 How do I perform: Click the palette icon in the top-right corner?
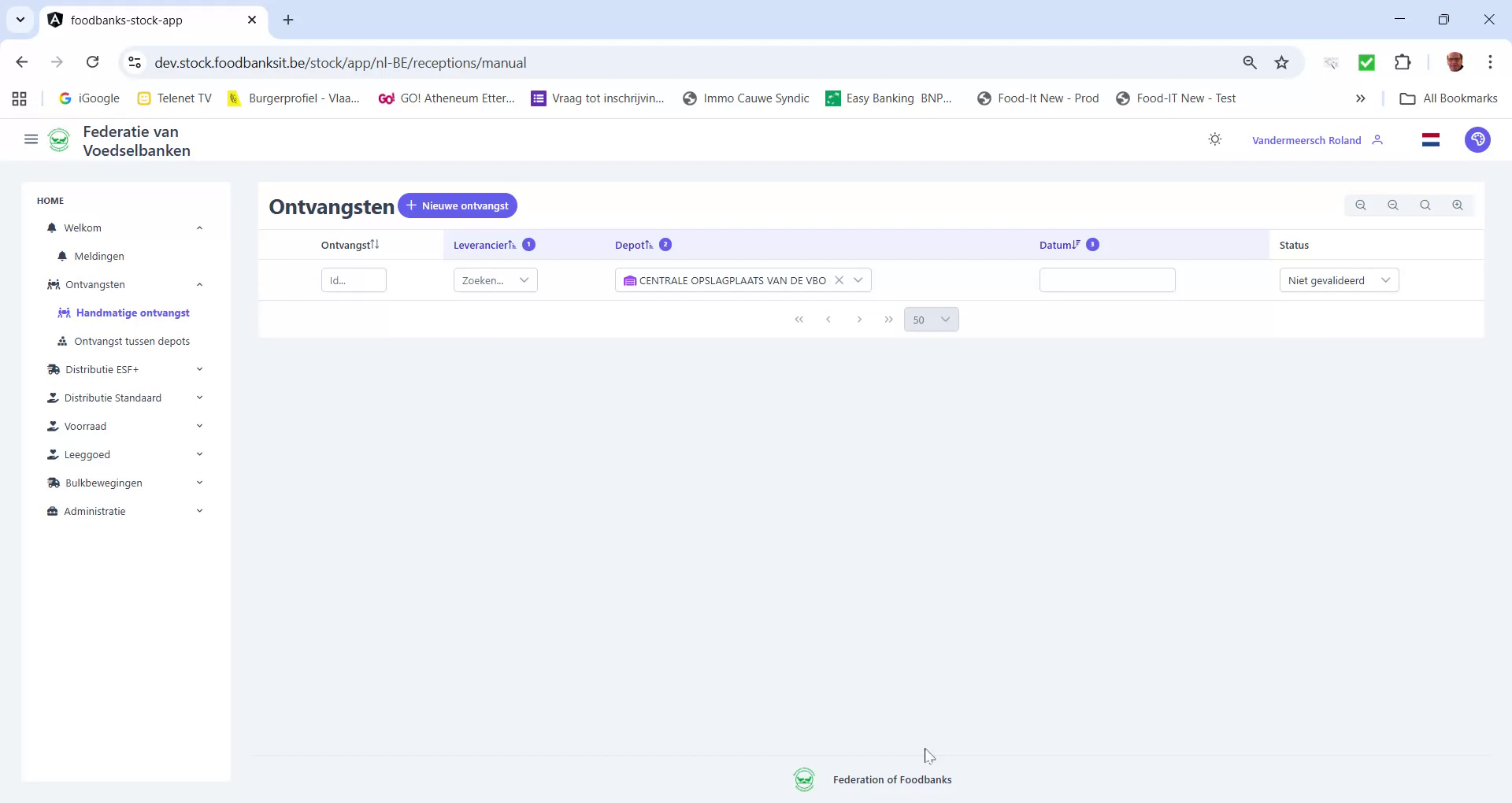1477,139
